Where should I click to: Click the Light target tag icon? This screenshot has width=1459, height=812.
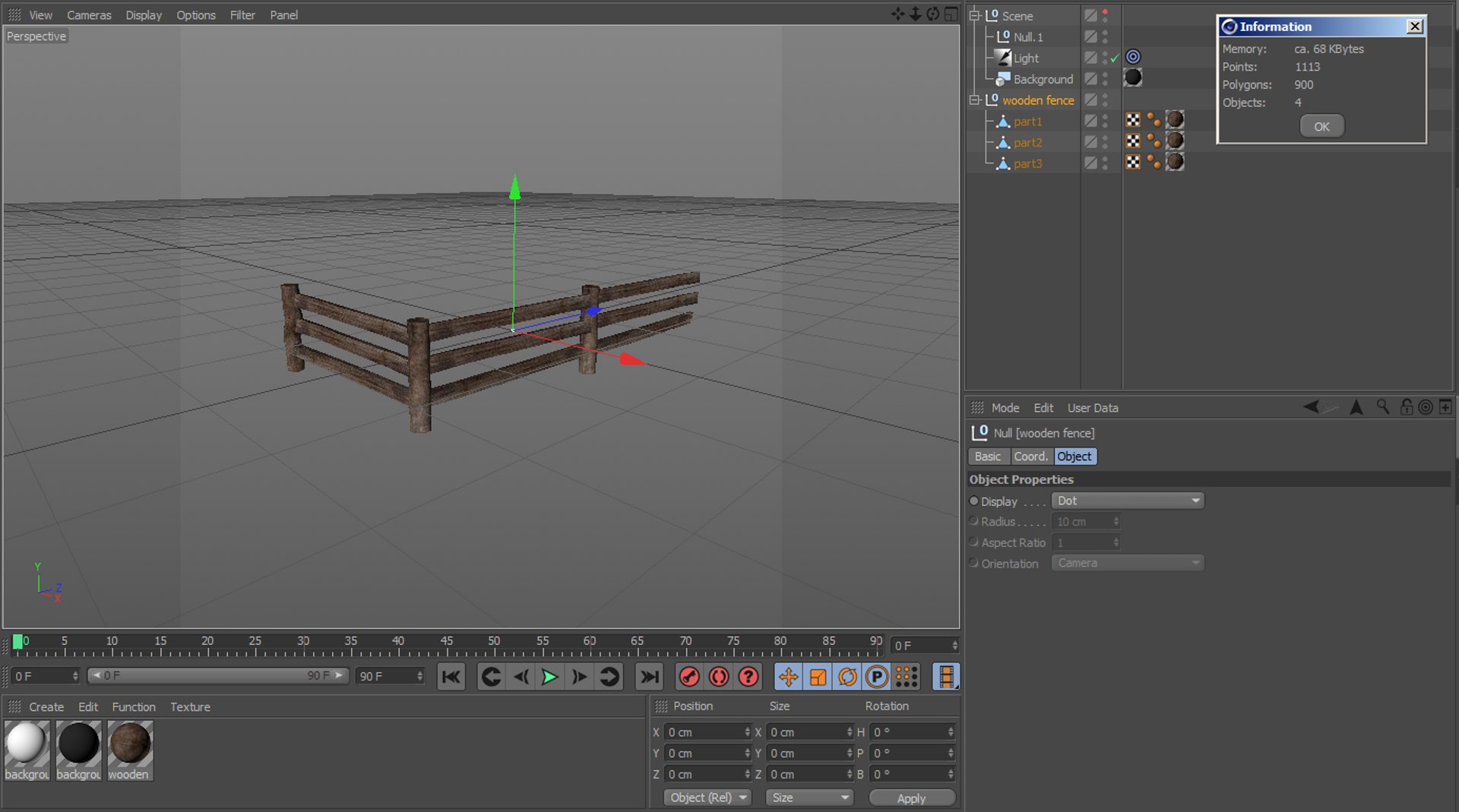1133,57
